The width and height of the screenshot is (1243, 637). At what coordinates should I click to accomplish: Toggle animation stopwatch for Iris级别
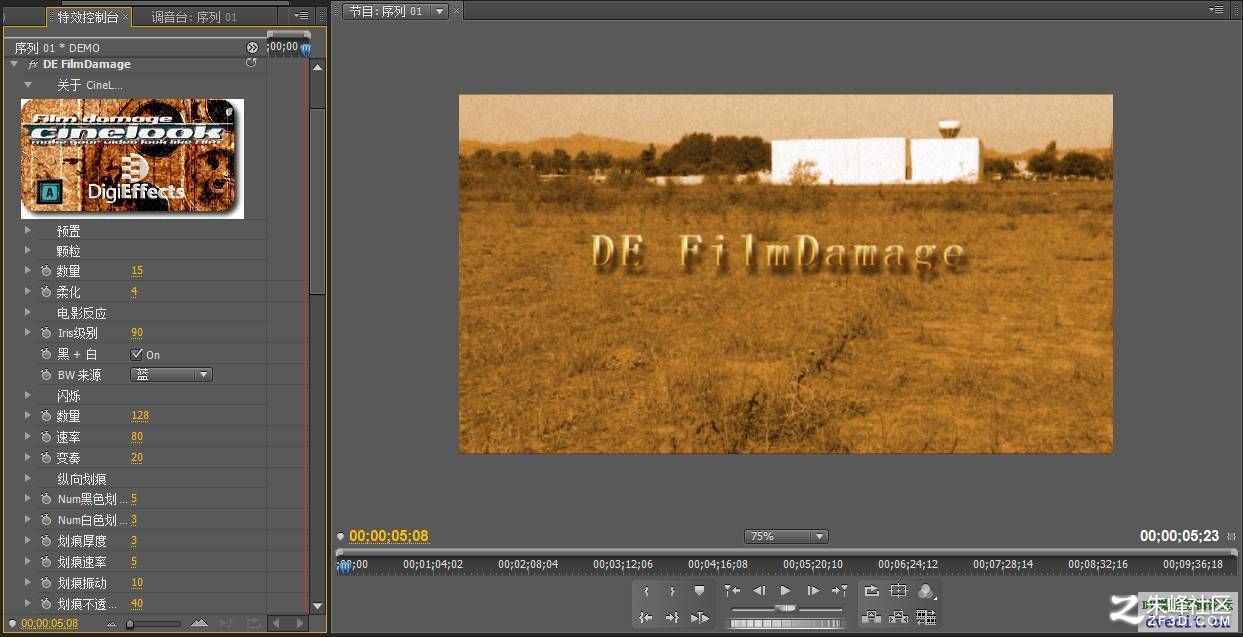46,333
